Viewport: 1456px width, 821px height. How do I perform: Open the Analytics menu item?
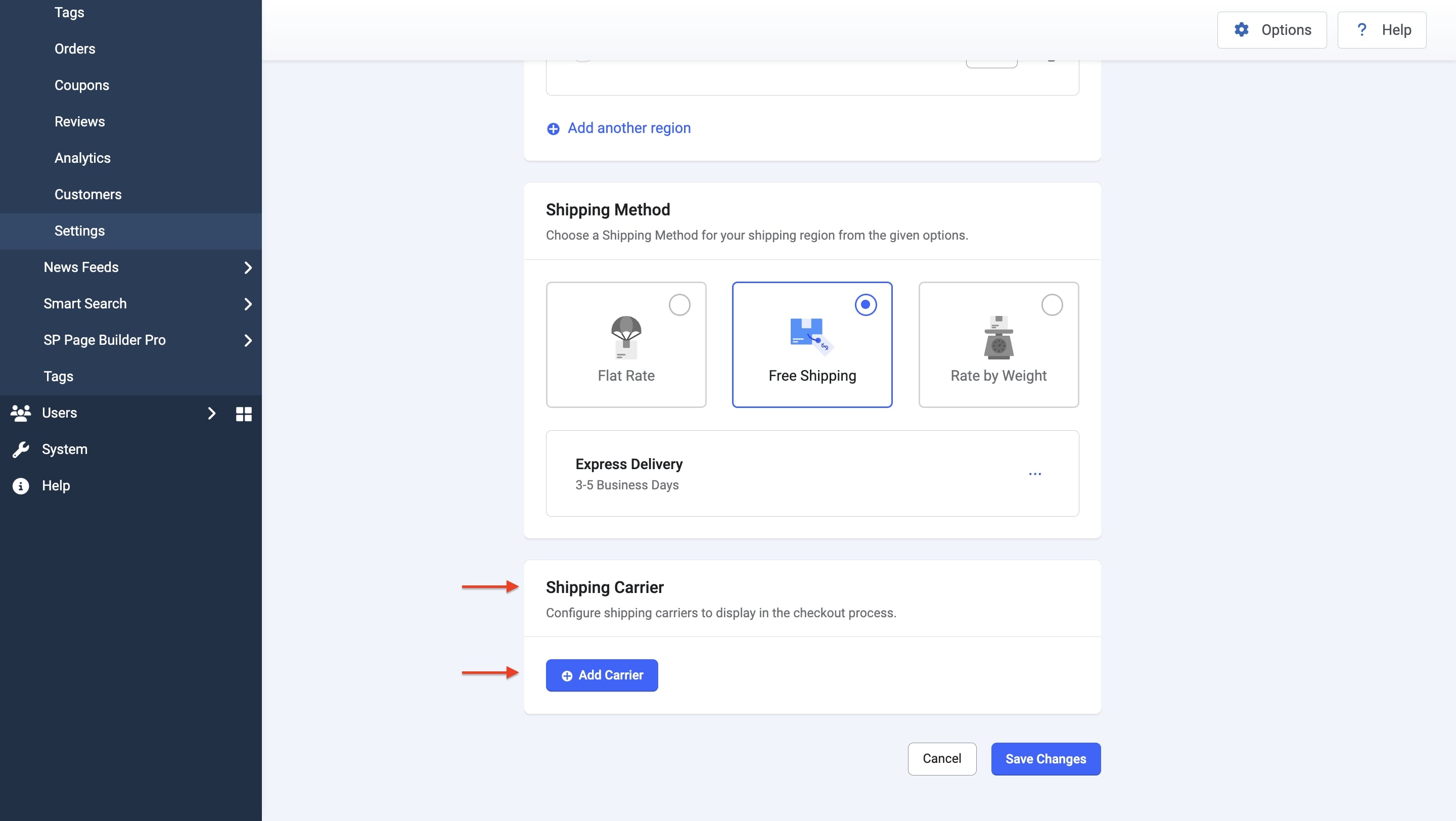click(x=82, y=158)
